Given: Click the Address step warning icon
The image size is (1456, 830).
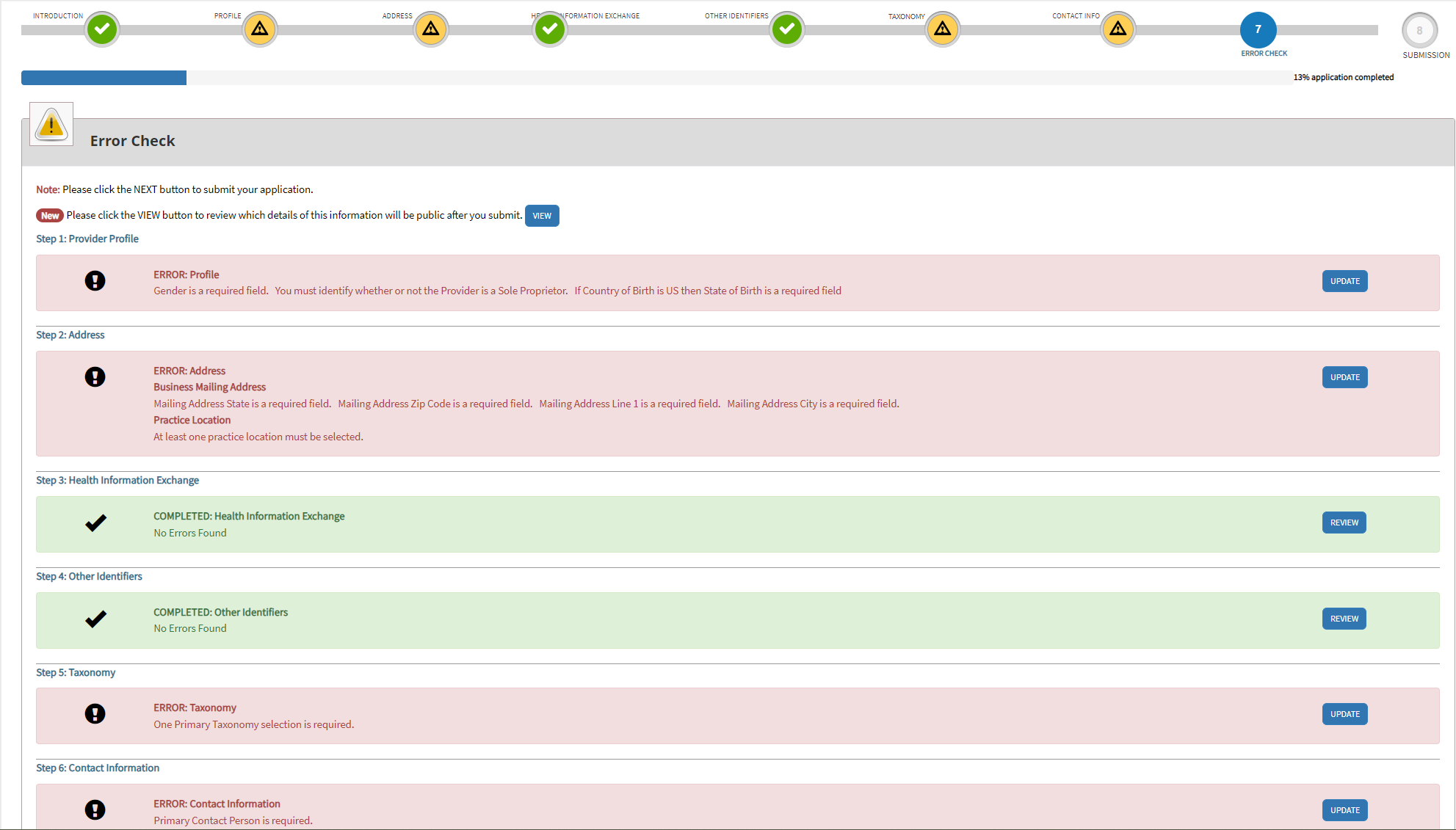Looking at the screenshot, I should 431,29.
